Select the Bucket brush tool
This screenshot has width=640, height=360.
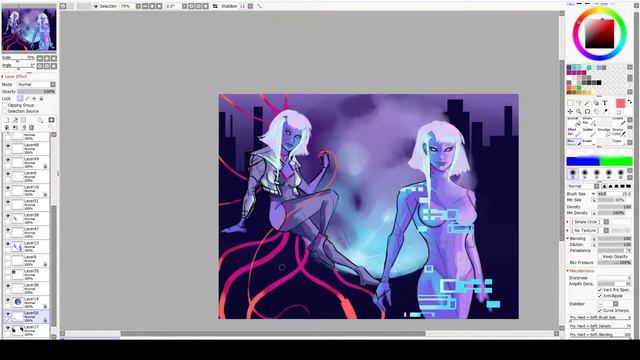pos(573,121)
